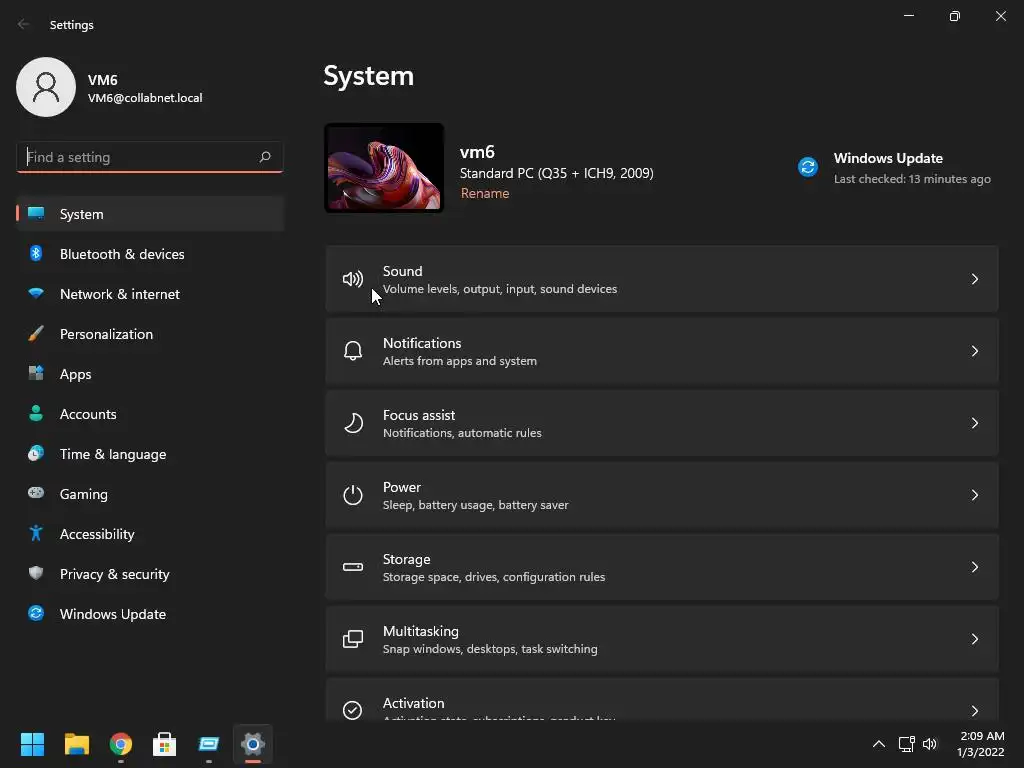
Task: Open the Windows Start menu
Action: pos(32,744)
